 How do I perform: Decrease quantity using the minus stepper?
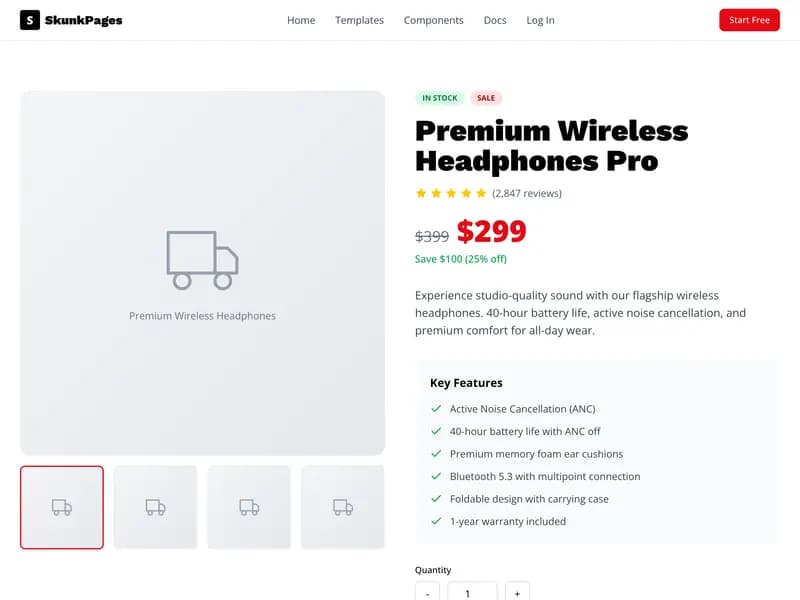click(427, 592)
